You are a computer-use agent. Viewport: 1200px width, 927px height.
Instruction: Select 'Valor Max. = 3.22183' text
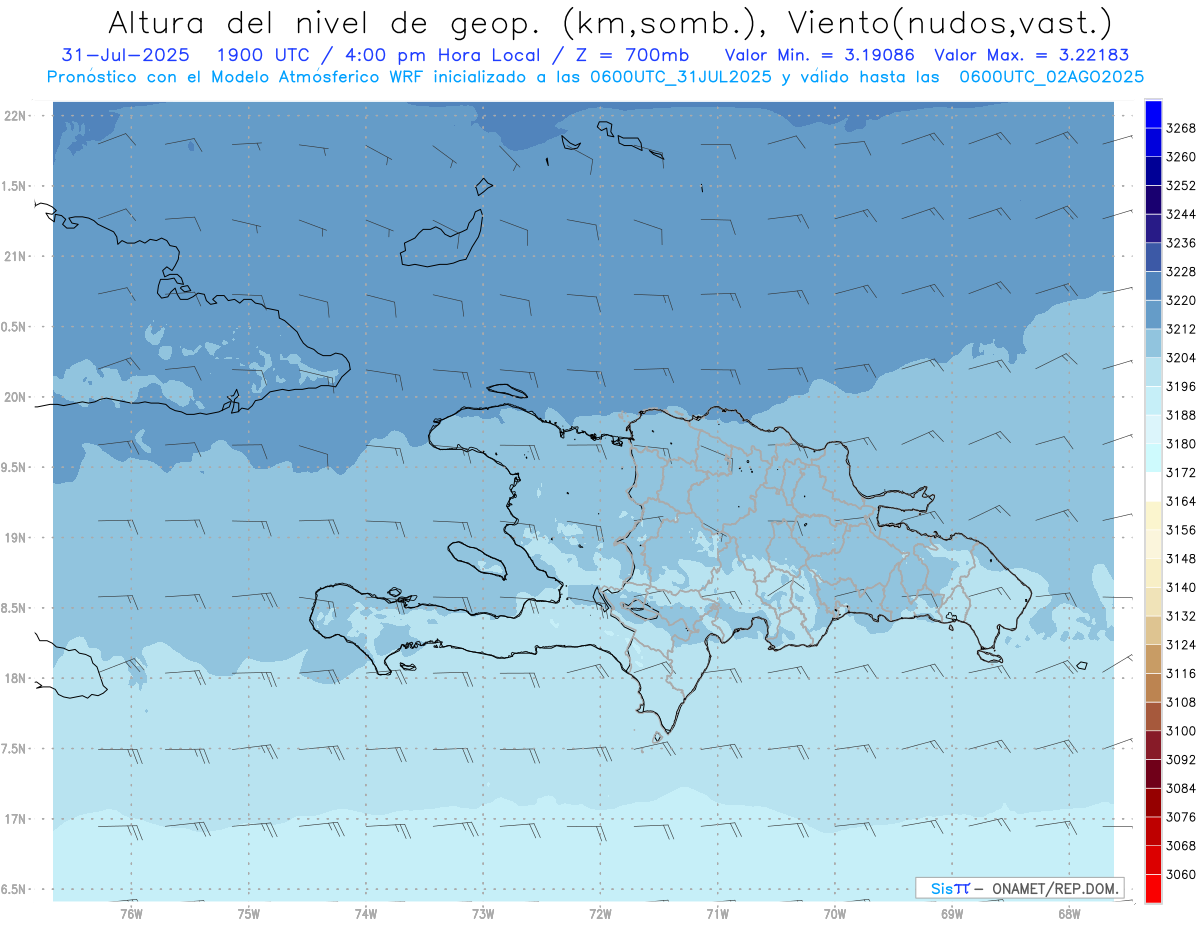coord(1031,54)
